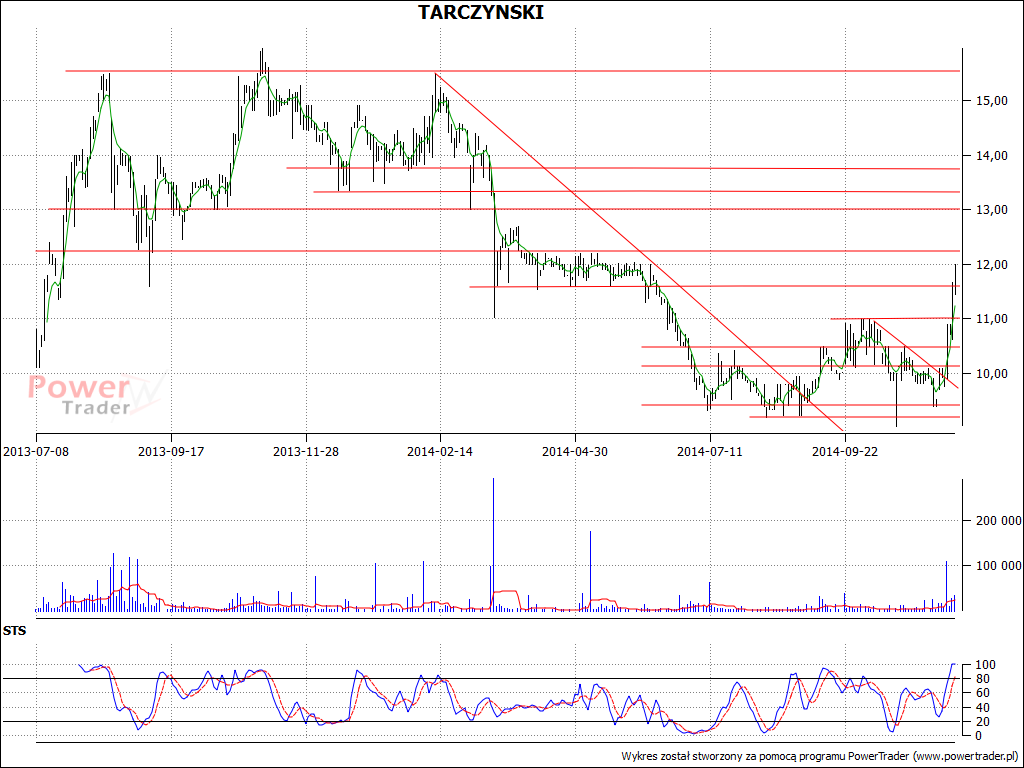Click the 15,00 price axis label
Screen dimensions: 1024x768
(991, 101)
